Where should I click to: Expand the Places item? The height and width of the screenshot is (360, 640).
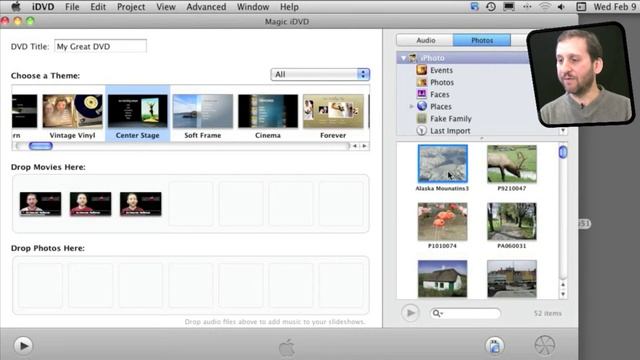pyautogui.click(x=411, y=107)
